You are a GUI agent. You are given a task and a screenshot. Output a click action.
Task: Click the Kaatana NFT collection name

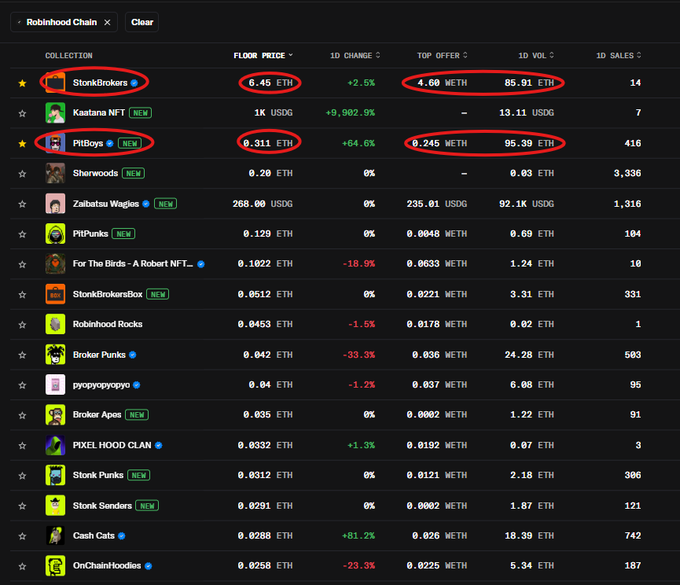[x=99, y=113]
